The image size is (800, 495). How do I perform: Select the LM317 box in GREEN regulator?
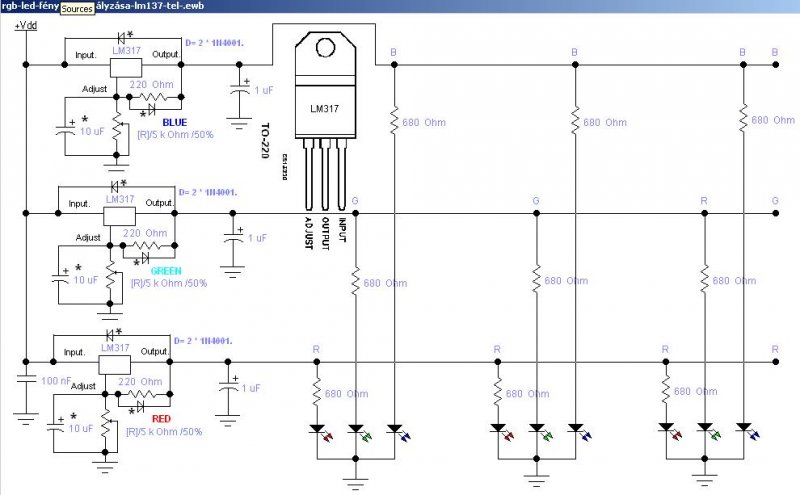(119, 216)
